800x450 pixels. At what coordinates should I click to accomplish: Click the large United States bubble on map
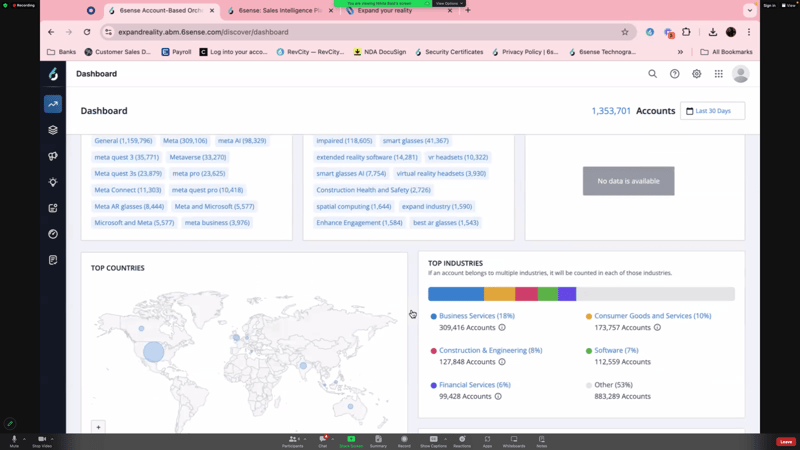tap(153, 352)
